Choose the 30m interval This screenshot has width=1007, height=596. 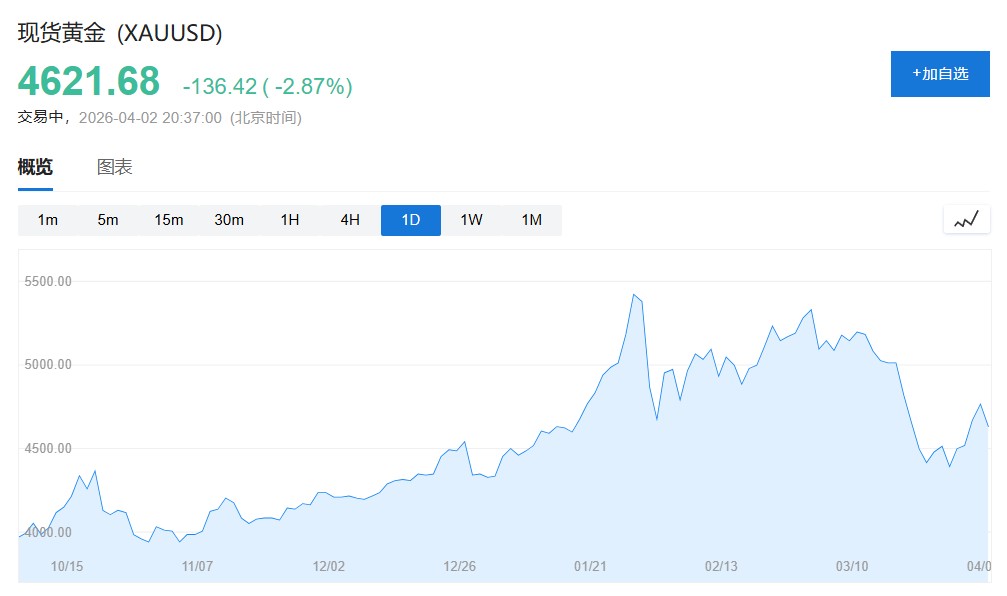229,220
